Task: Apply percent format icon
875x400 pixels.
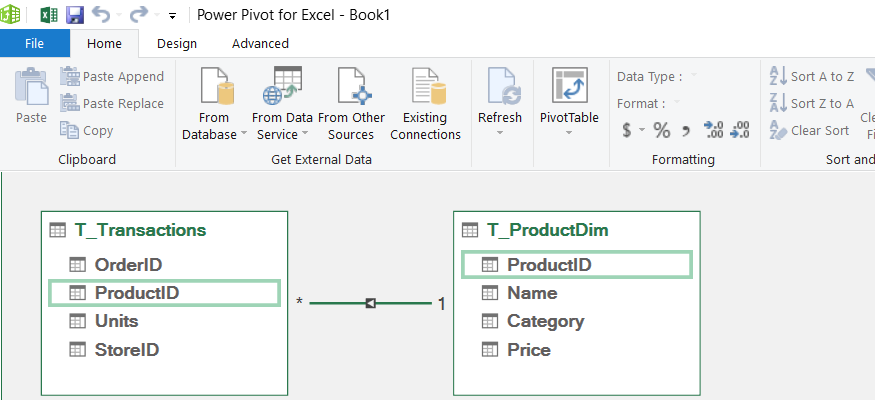Action: (662, 131)
